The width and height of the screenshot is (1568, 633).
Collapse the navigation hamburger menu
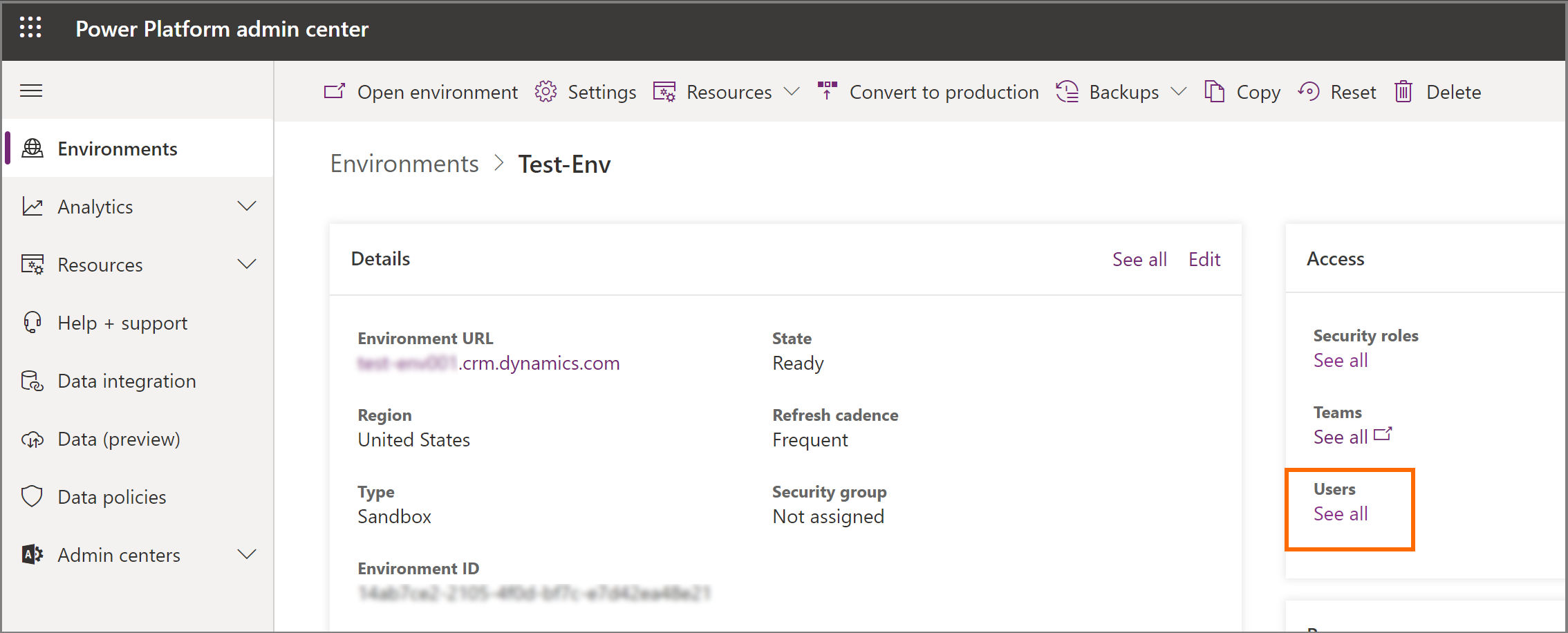31,91
